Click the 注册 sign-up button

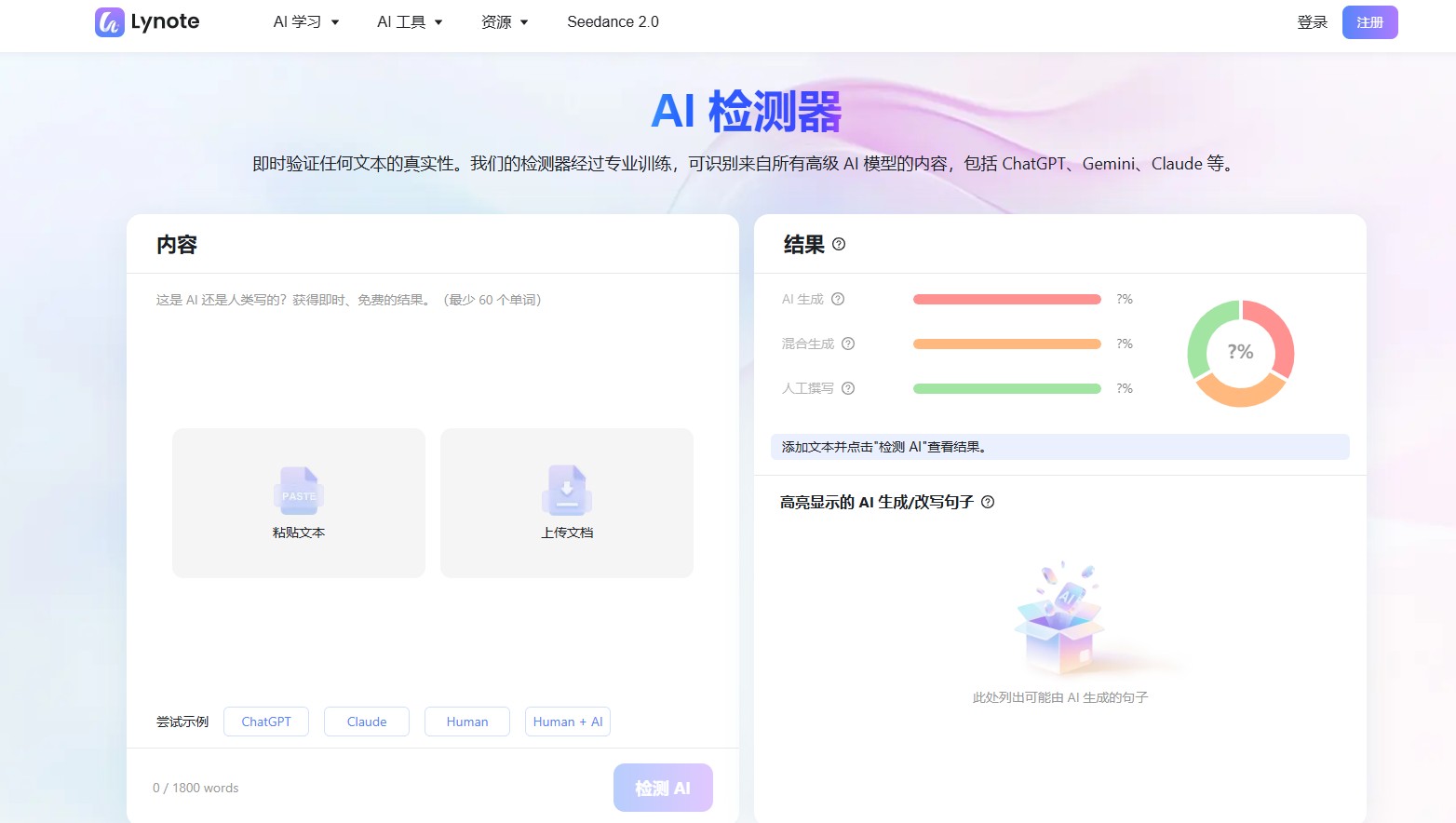point(1369,21)
